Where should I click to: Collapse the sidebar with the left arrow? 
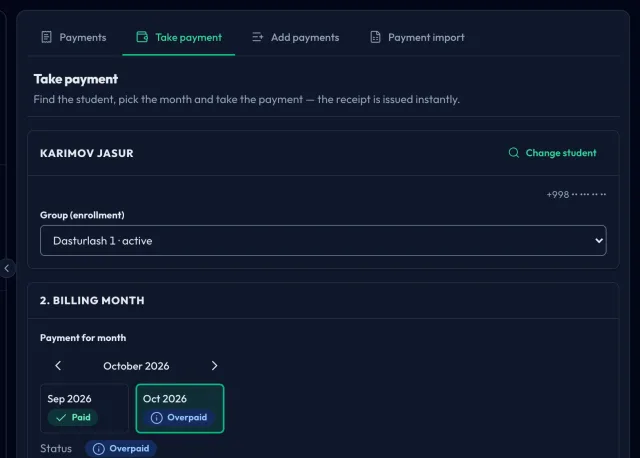[x=7, y=268]
